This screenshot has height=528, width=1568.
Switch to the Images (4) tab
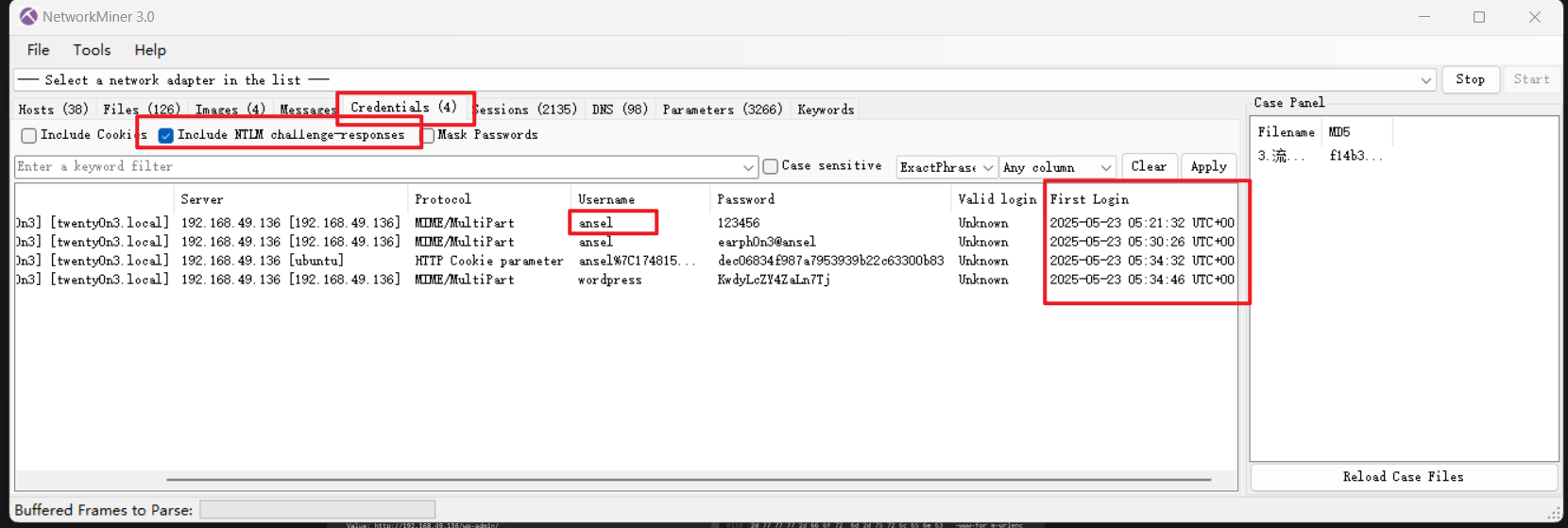coord(230,110)
